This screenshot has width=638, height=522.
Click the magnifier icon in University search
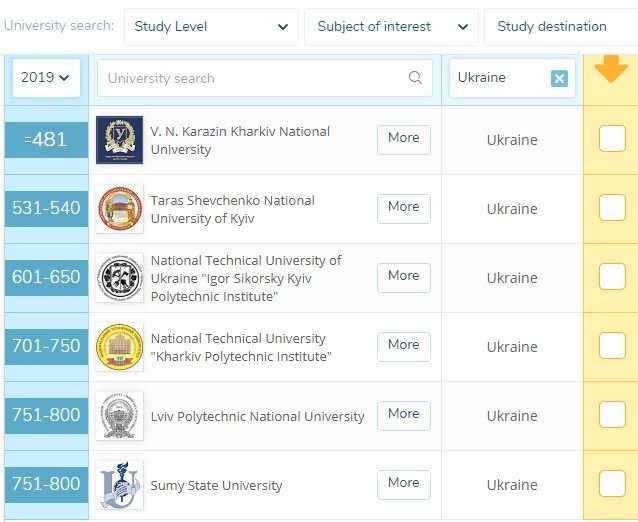tap(415, 77)
